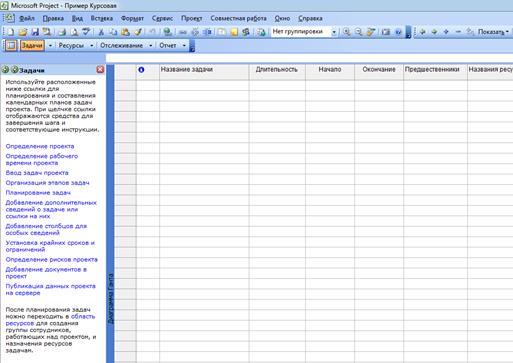
Task: Open the Совместная работа menu
Action: pos(238,18)
